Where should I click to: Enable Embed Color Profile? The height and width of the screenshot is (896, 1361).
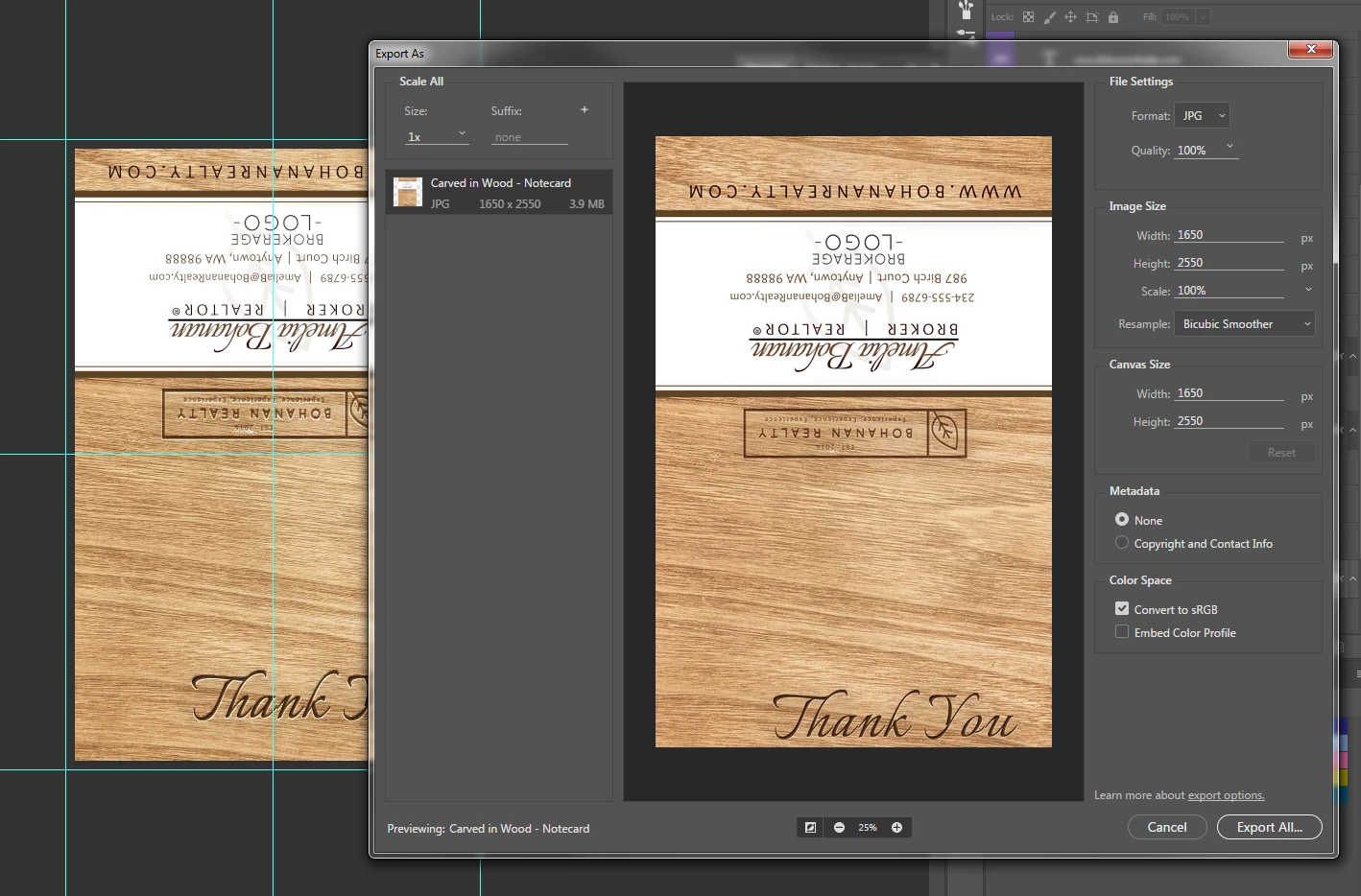point(1121,631)
